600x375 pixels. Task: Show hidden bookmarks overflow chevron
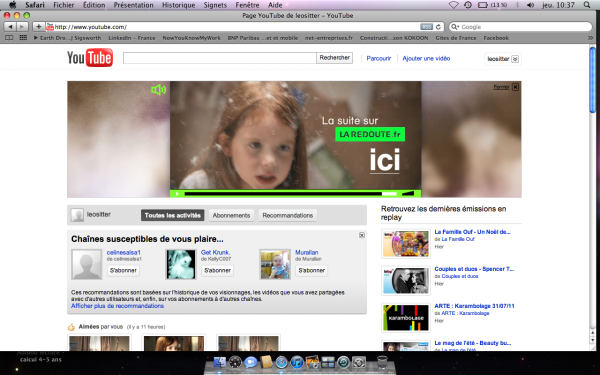[590, 38]
